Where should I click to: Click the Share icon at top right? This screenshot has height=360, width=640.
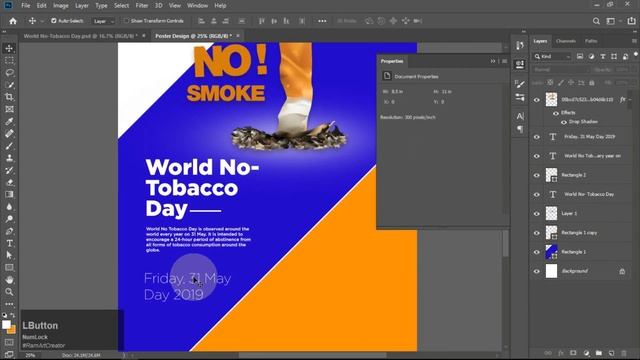(631, 21)
